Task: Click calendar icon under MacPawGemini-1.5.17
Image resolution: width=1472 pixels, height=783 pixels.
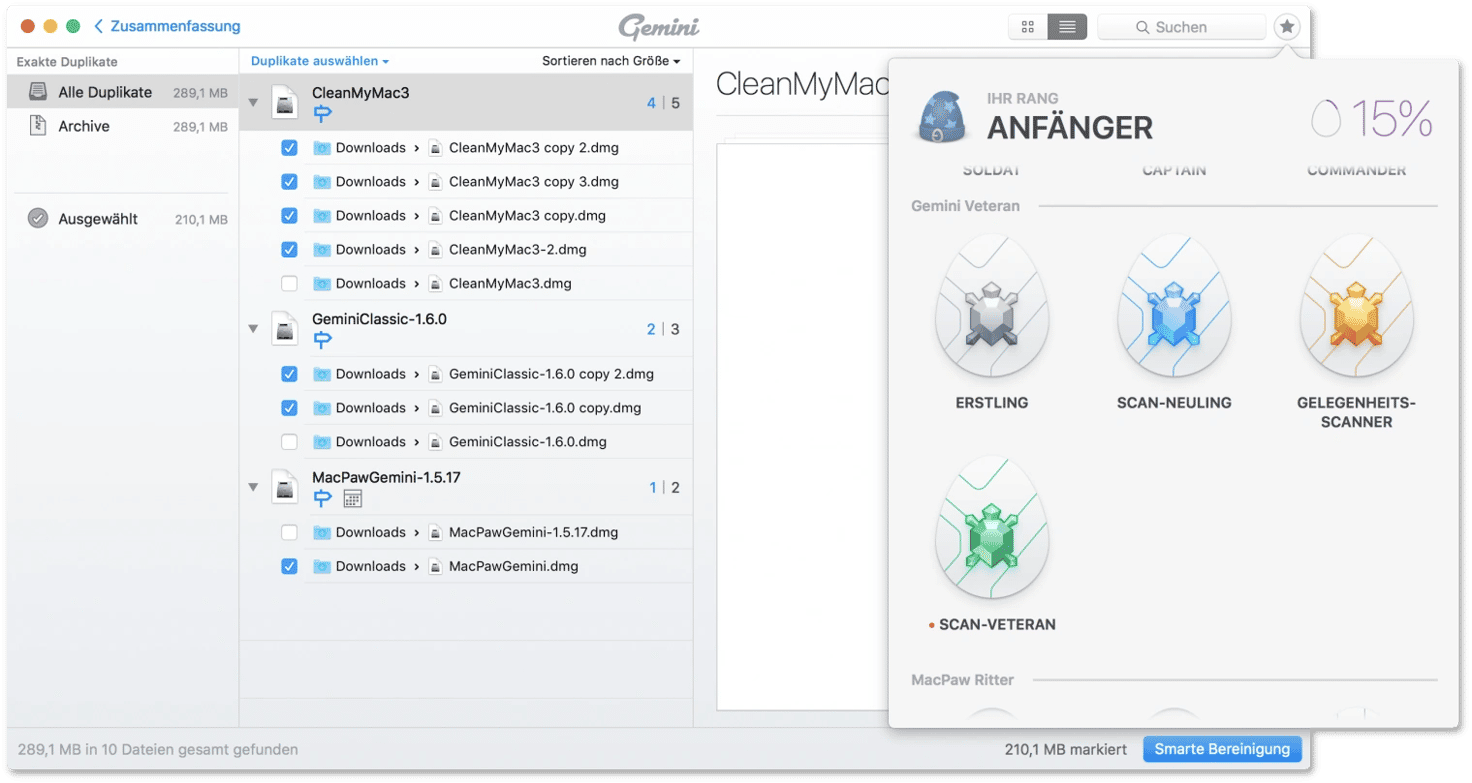Action: pos(352,498)
